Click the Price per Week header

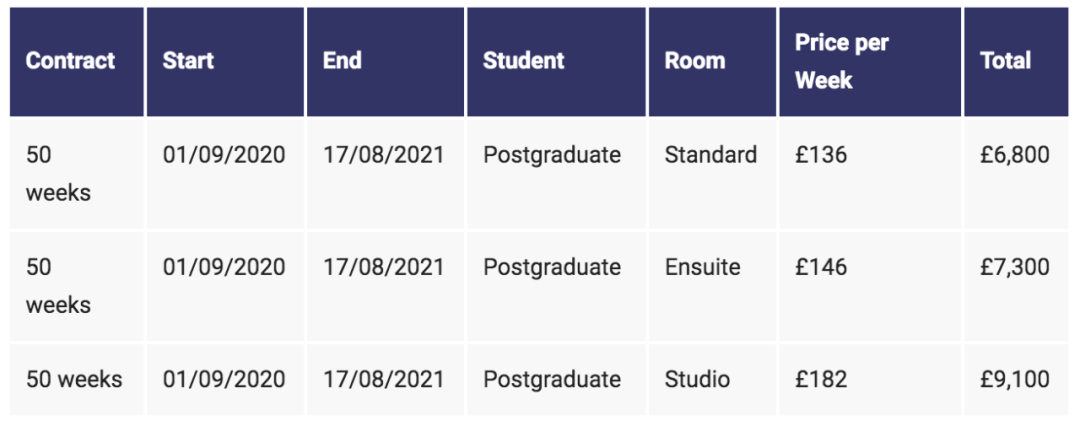[842, 61]
